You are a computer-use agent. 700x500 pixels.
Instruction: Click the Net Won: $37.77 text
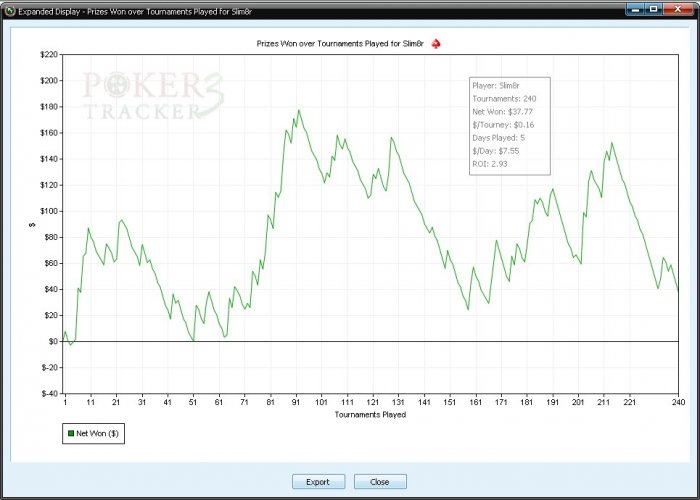point(502,112)
